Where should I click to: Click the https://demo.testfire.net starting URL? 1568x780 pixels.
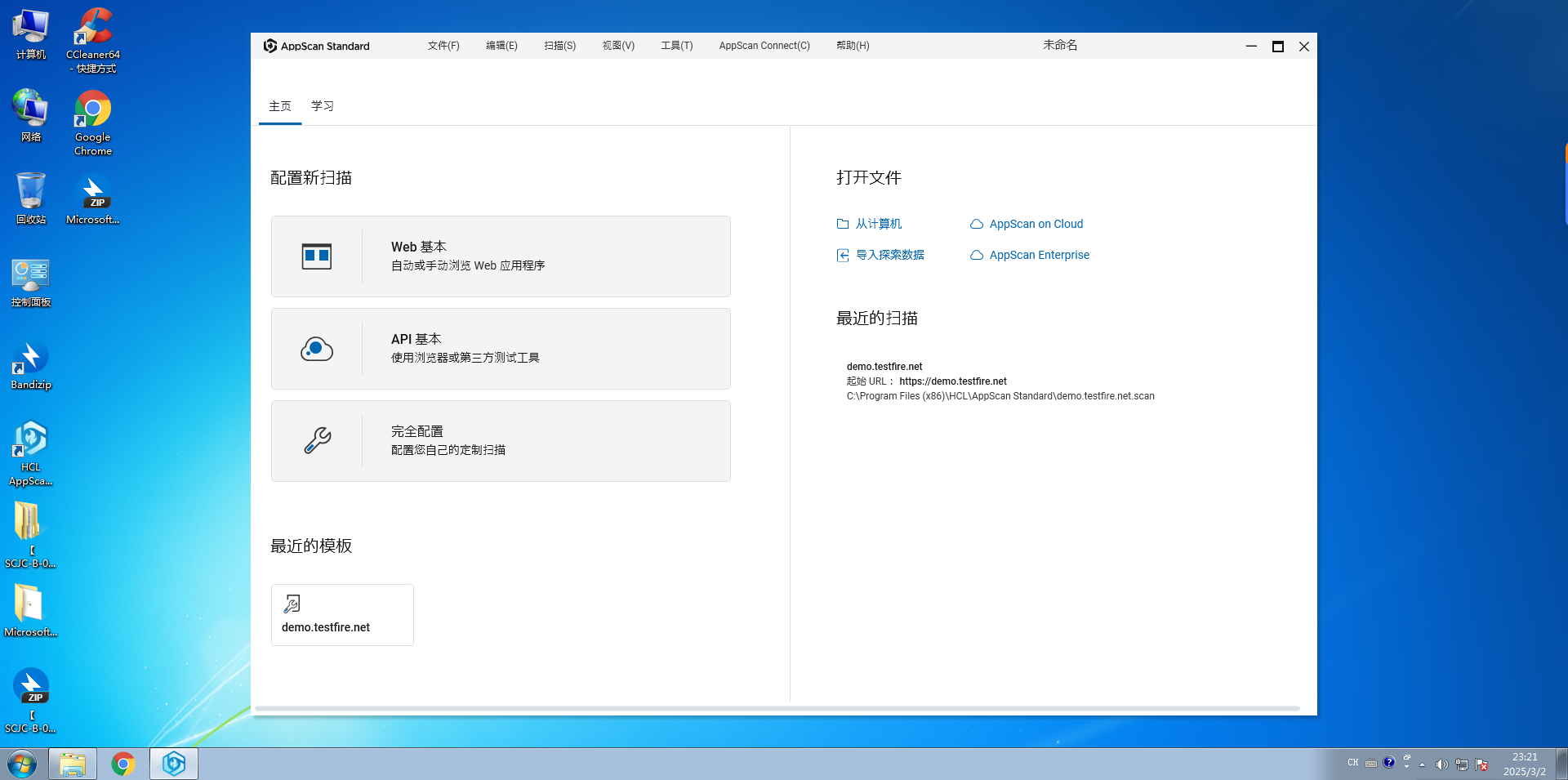tap(953, 381)
